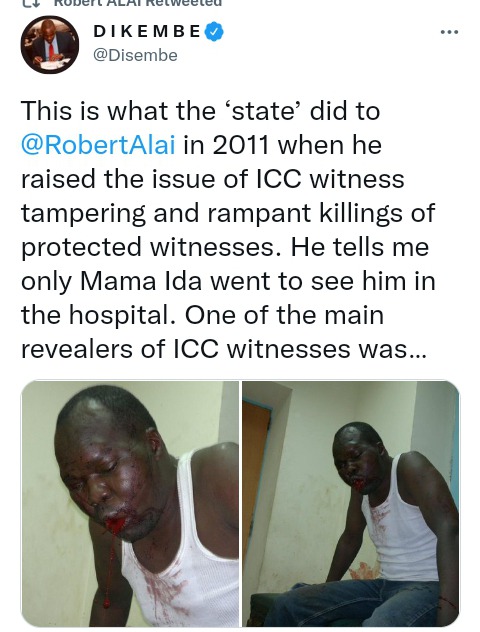
Task: Open the left close-up photo attachment
Action: coord(129,504)
